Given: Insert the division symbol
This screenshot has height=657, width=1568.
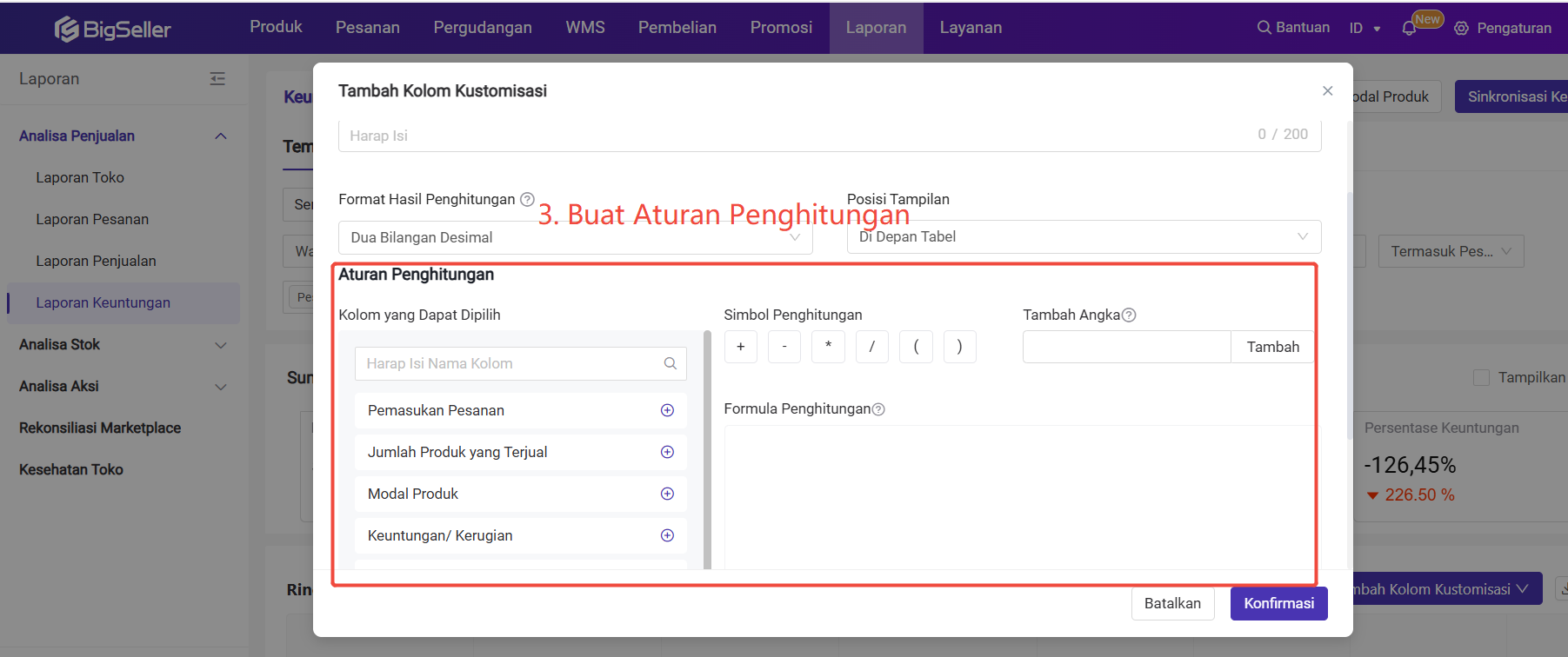Looking at the screenshot, I should [871, 347].
